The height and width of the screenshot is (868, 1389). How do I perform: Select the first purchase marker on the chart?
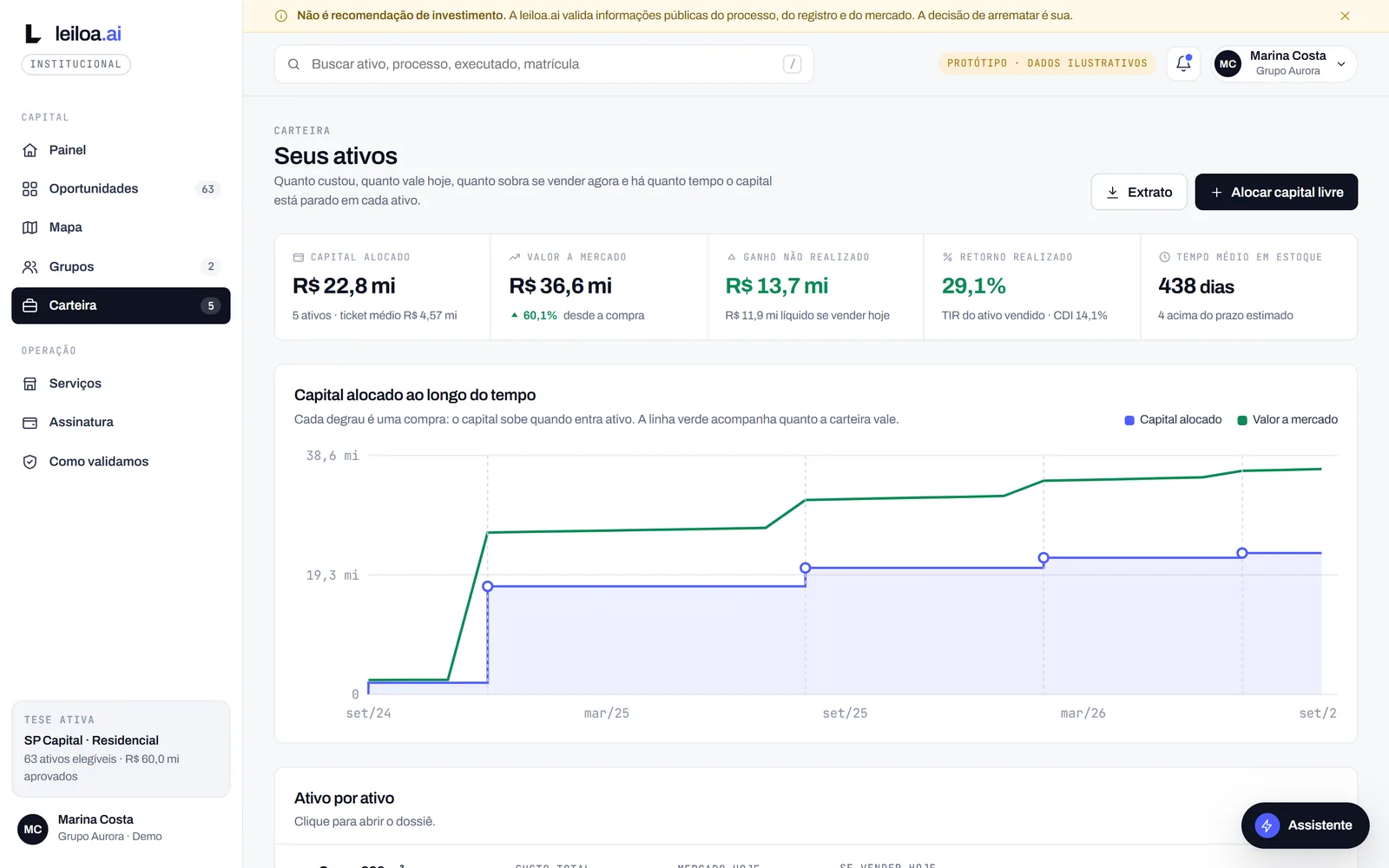pyautogui.click(x=488, y=587)
